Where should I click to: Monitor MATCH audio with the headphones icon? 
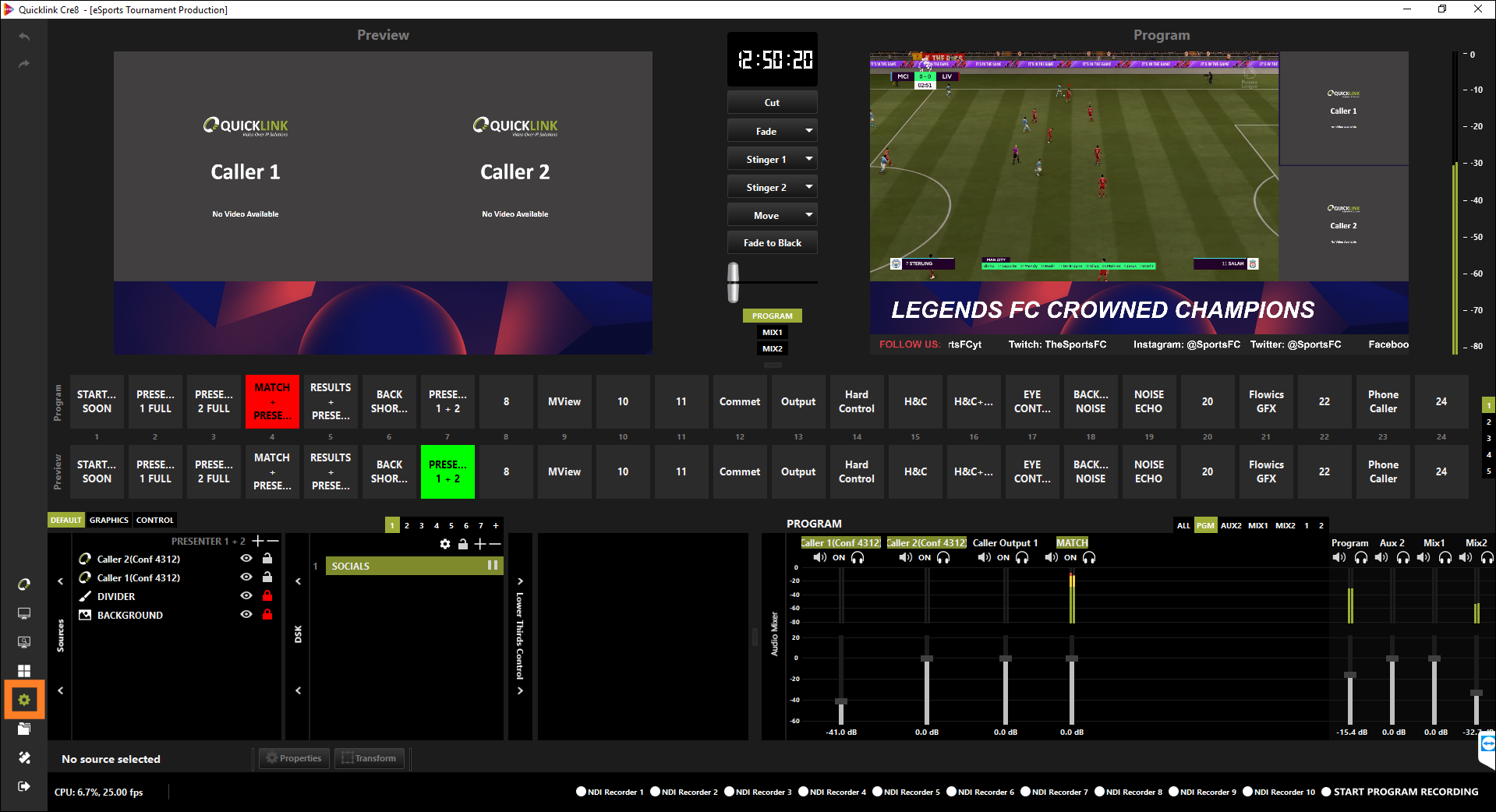(x=1089, y=557)
